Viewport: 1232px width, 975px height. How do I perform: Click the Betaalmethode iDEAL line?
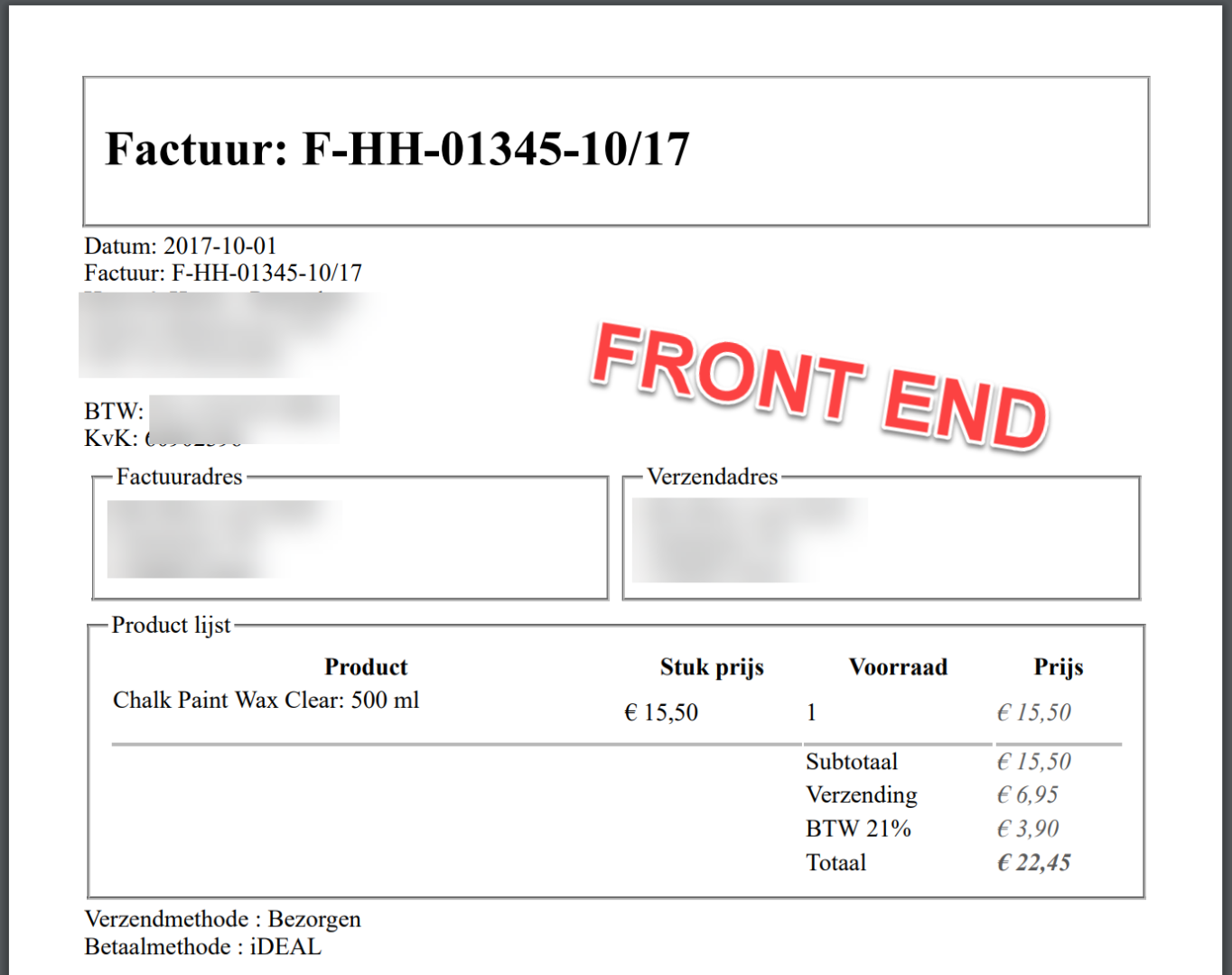tap(203, 947)
